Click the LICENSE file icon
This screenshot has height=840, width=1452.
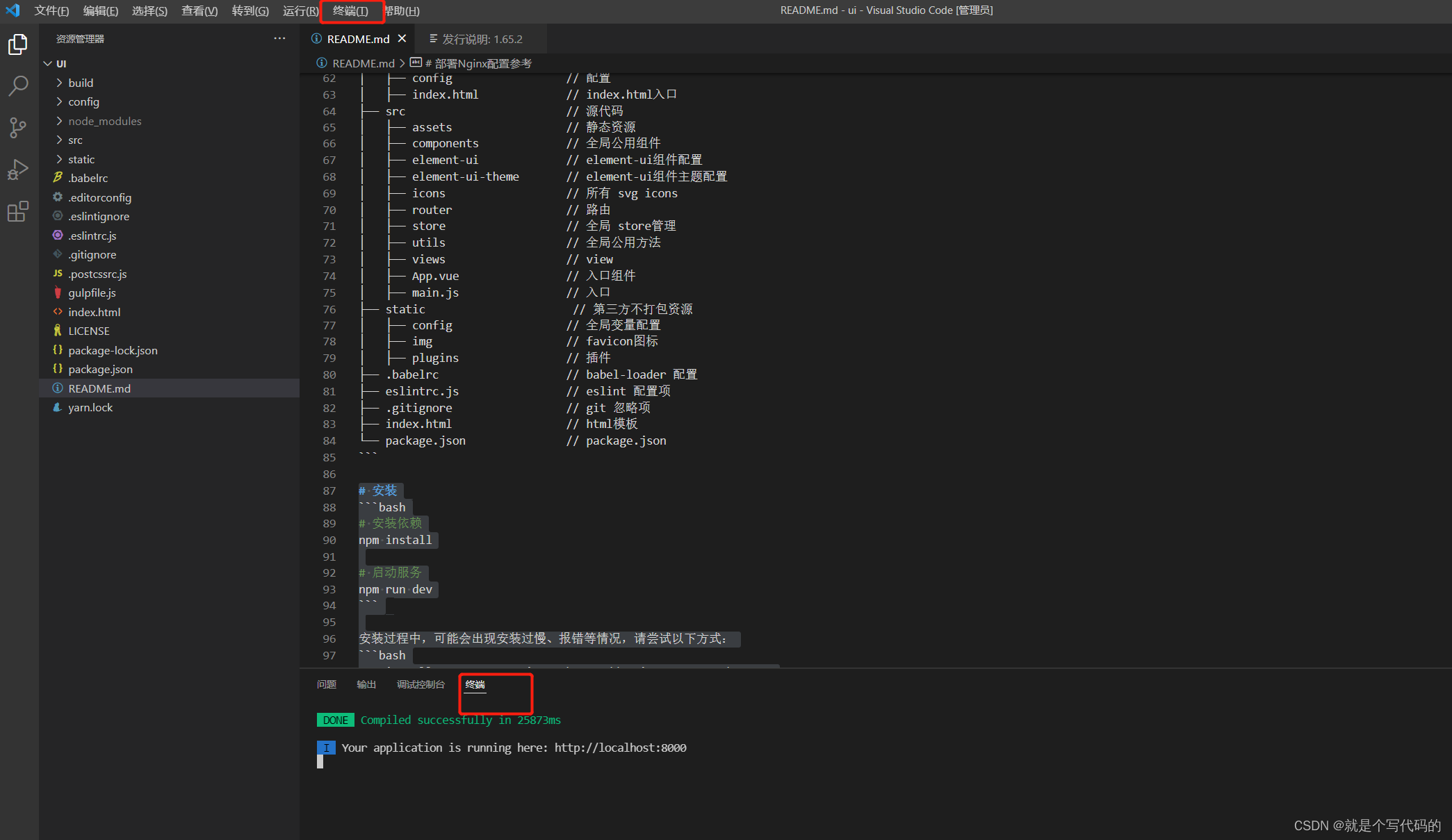[x=58, y=331]
